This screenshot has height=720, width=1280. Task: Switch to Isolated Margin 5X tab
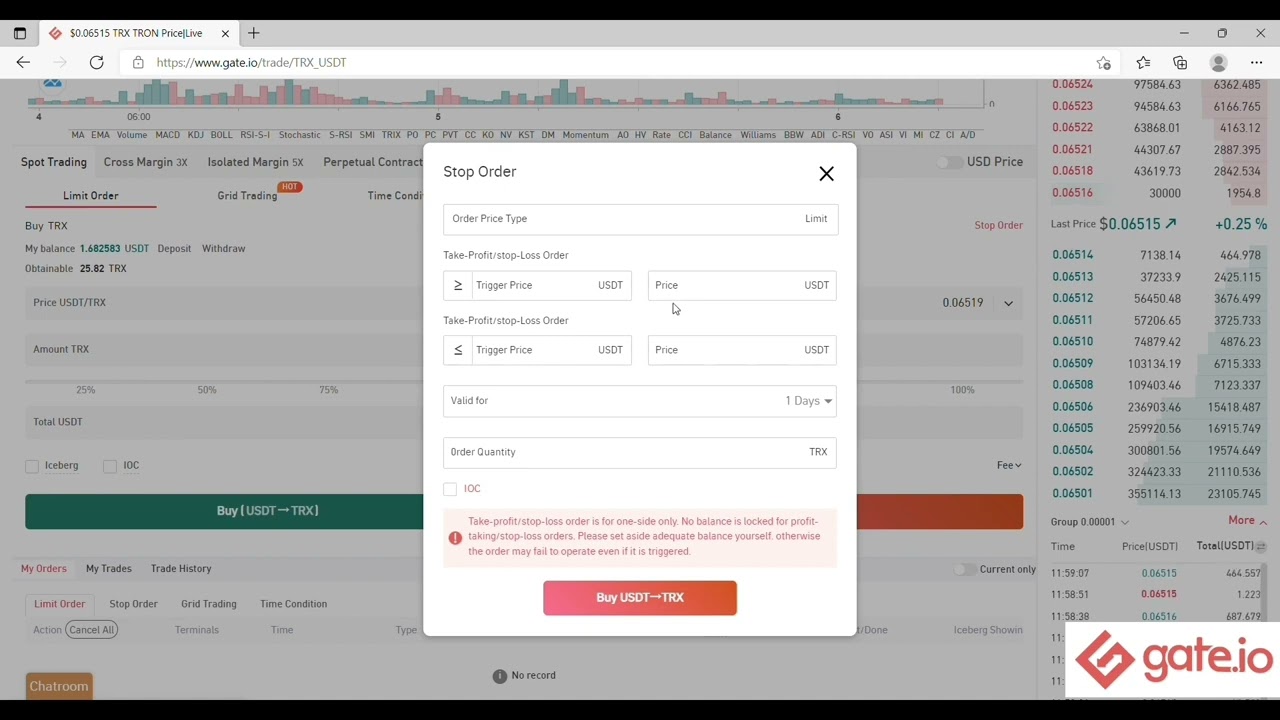(255, 162)
